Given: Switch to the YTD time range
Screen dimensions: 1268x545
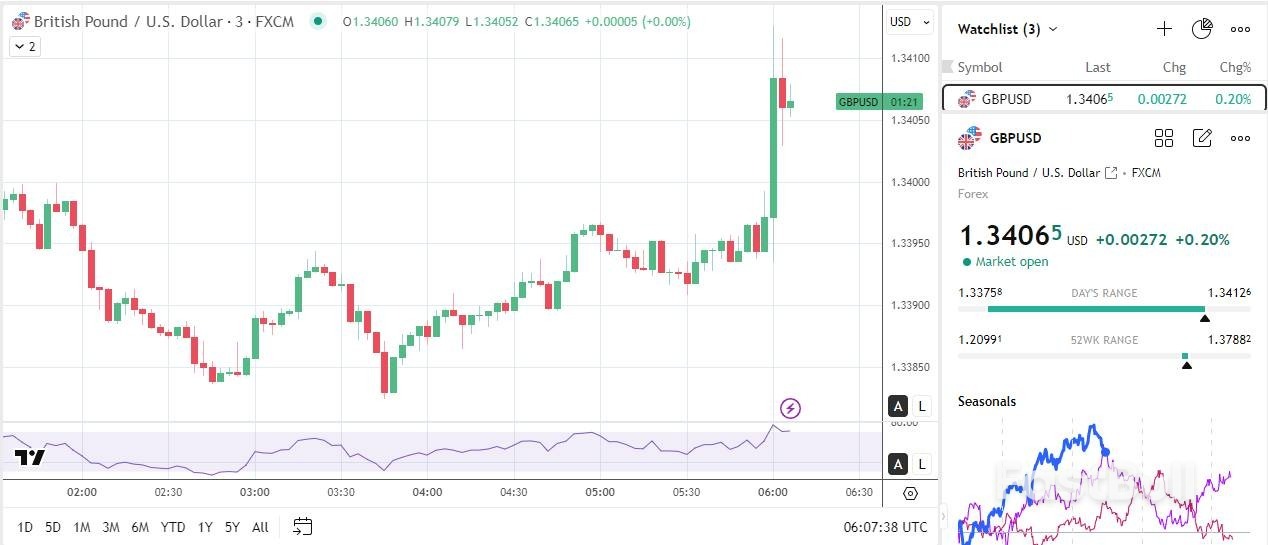Looking at the screenshot, I should 173,527.
